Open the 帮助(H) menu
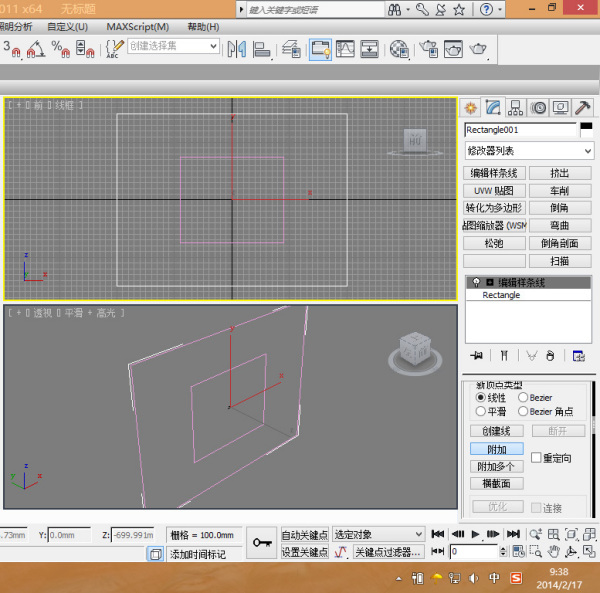600x593 pixels. (x=203, y=27)
